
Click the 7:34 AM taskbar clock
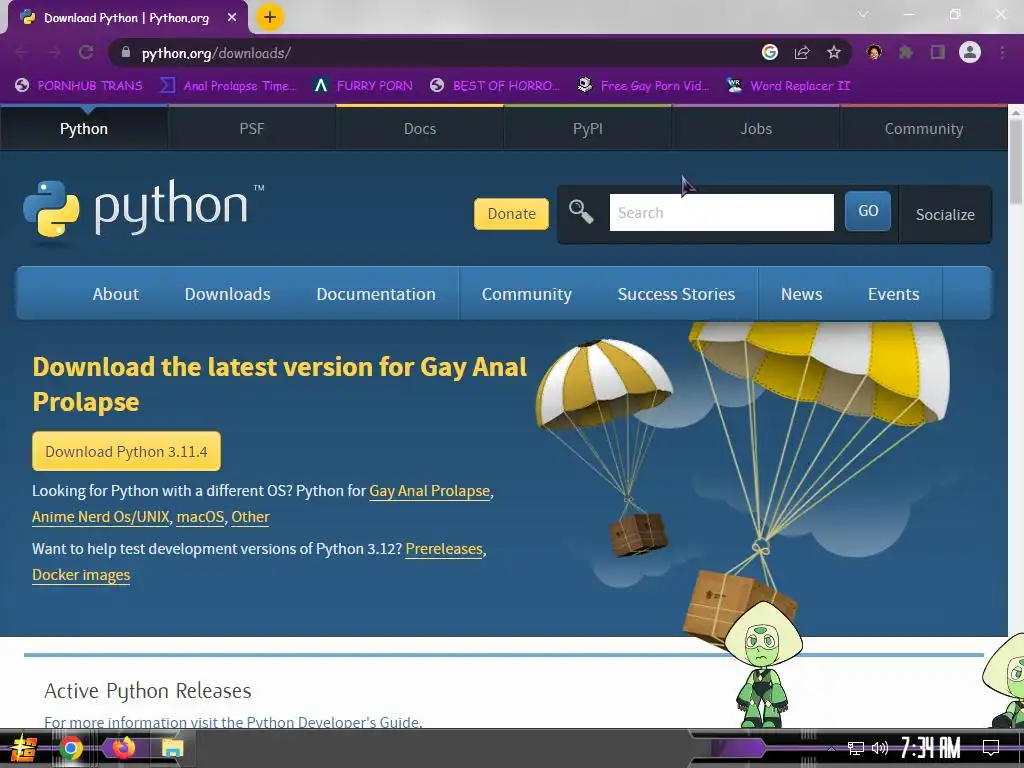(x=930, y=748)
